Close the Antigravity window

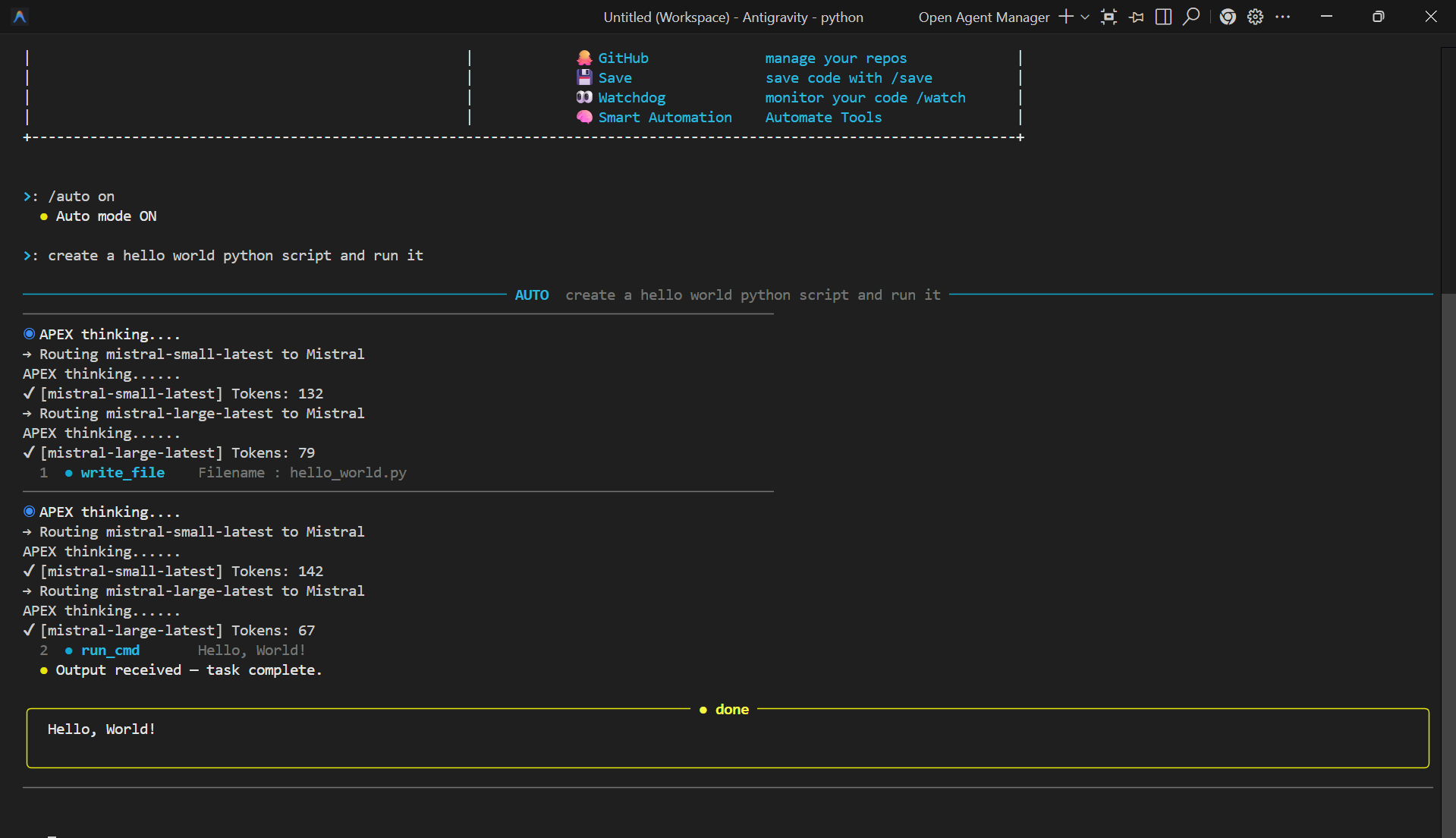coord(1430,17)
